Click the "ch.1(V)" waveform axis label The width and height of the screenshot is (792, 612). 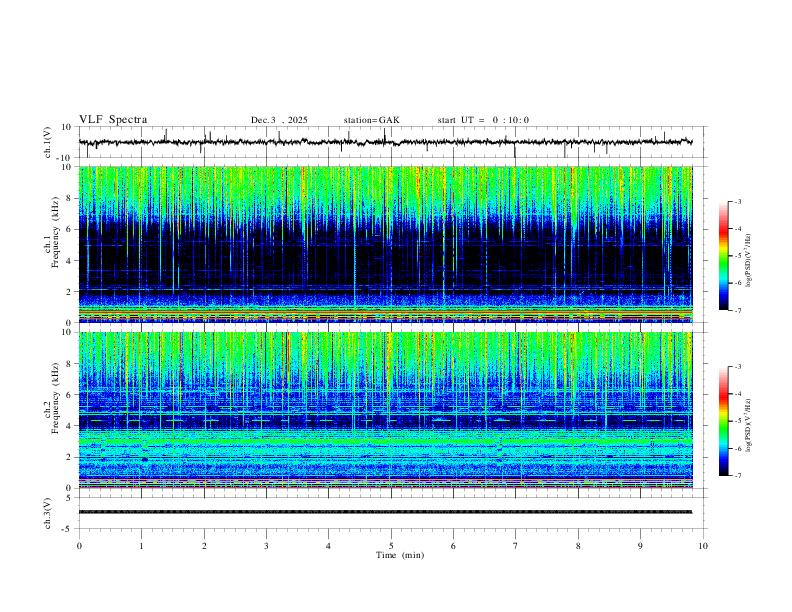click(48, 142)
